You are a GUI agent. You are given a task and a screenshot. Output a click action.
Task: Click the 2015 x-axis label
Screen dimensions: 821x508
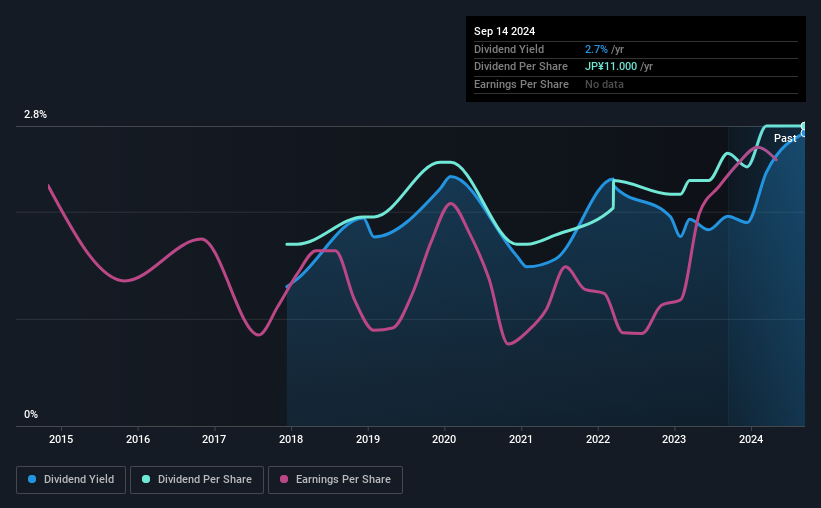coord(61,439)
